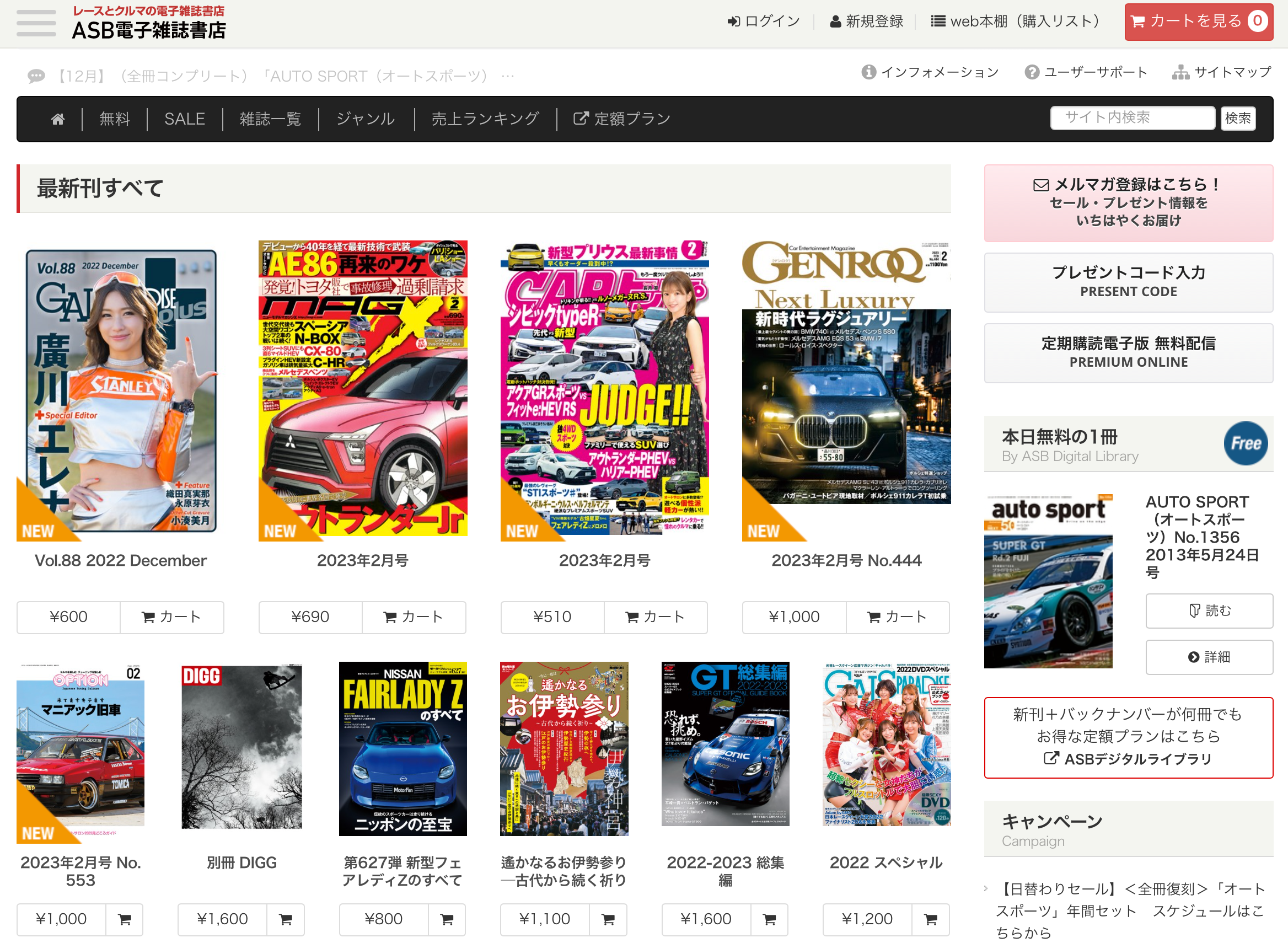This screenshot has height=943, width=1288.
Task: Open the hamburger menu icon
Action: pos(36,23)
